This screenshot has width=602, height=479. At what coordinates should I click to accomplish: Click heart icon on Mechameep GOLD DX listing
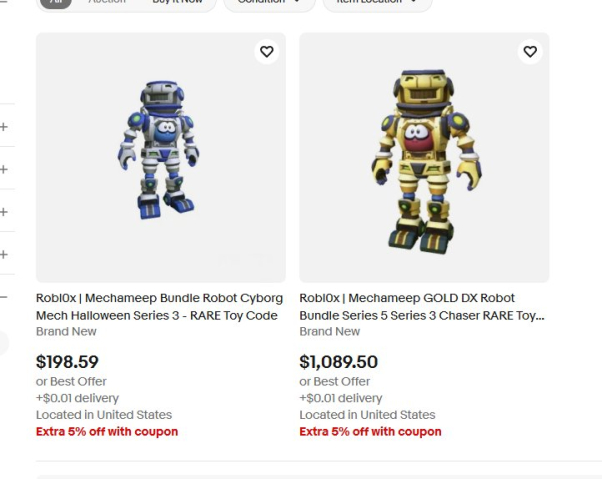530,51
